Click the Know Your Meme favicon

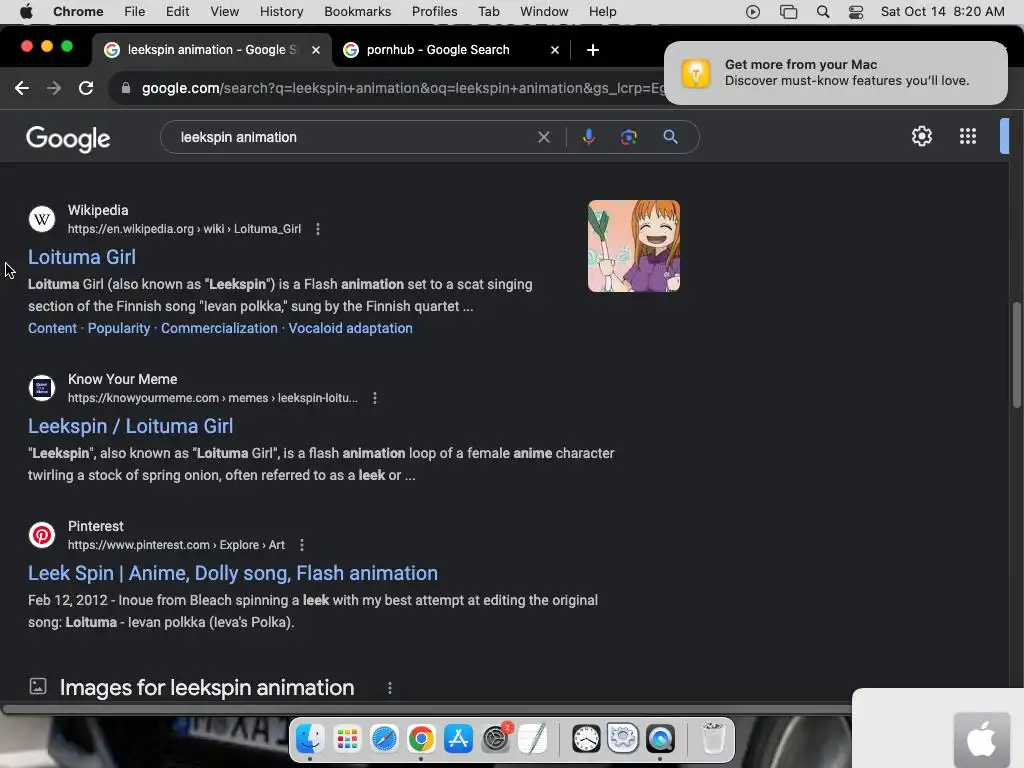(x=42, y=388)
